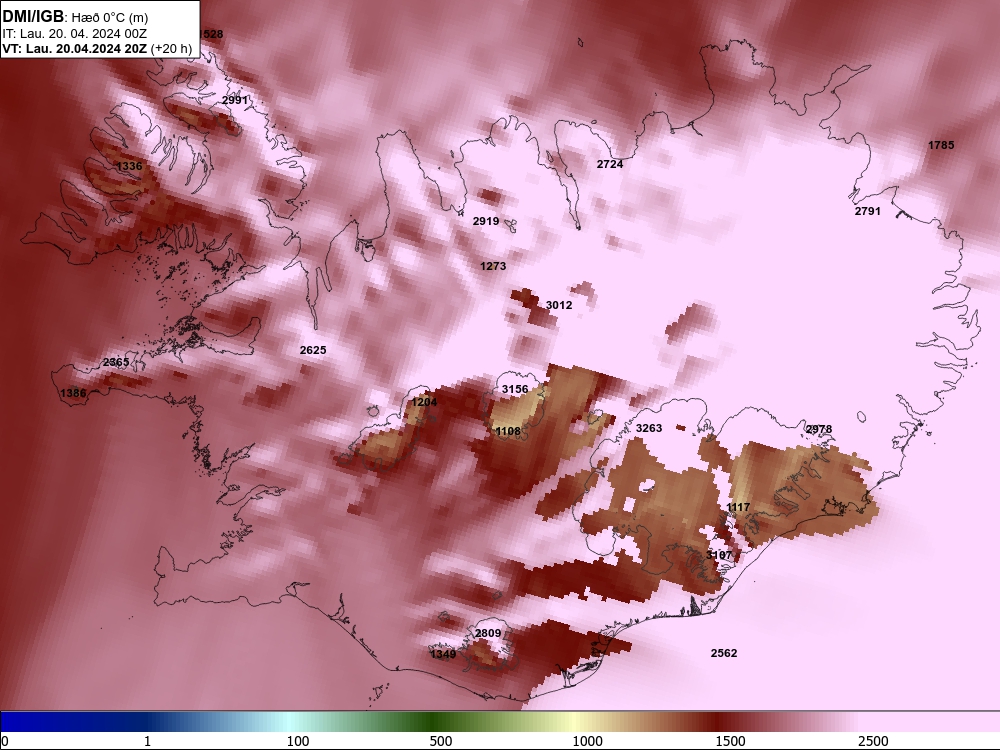
Task: Click the 2365 value label
Action: point(116,362)
